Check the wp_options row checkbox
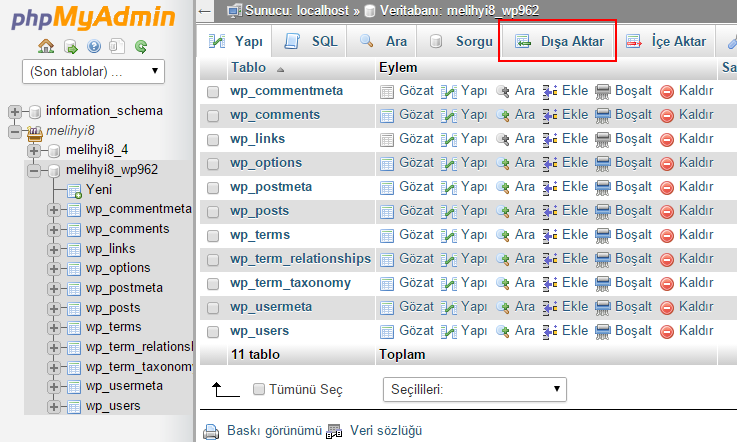737x442 pixels. click(213, 164)
